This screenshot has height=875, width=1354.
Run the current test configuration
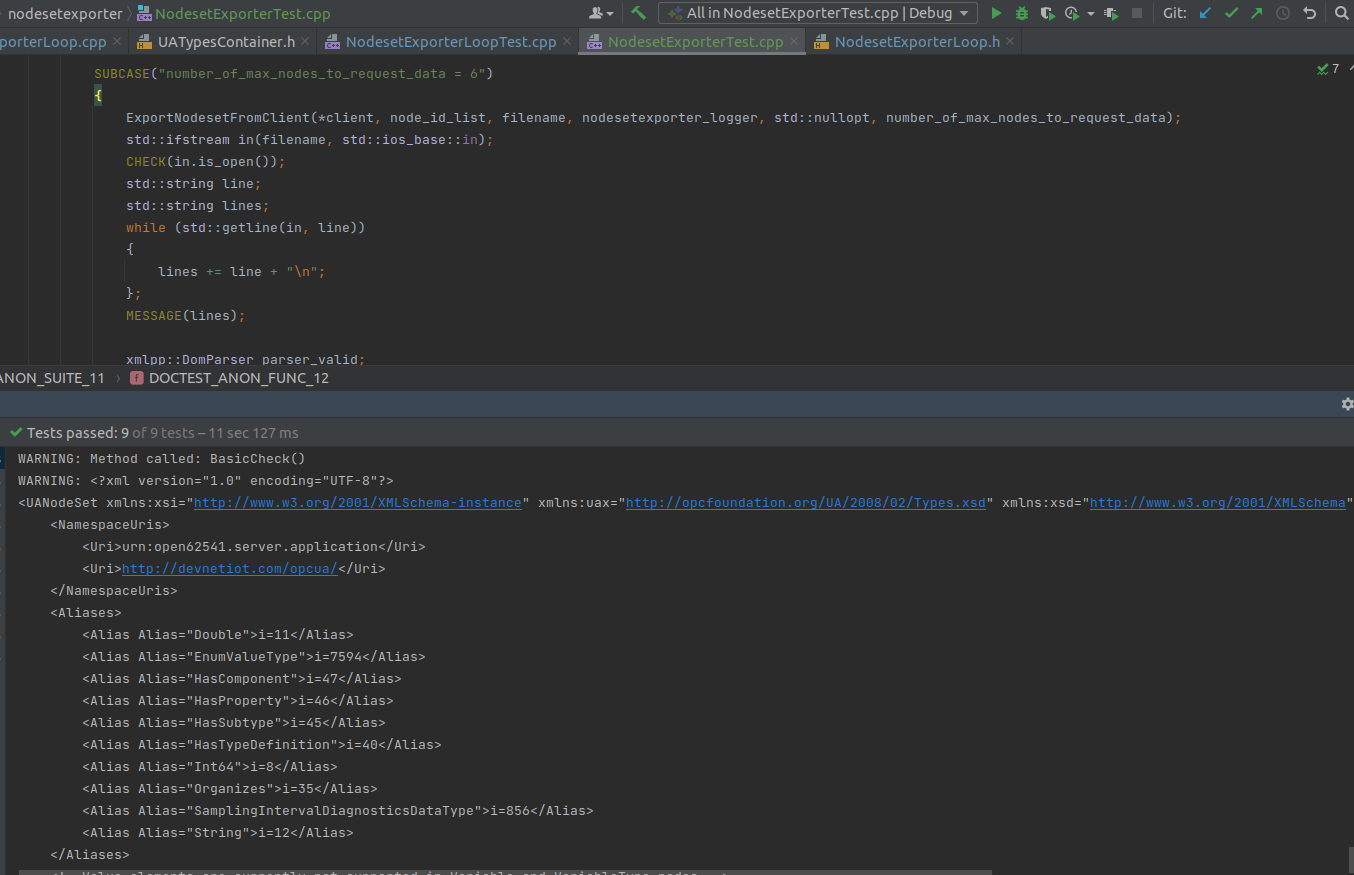(996, 13)
